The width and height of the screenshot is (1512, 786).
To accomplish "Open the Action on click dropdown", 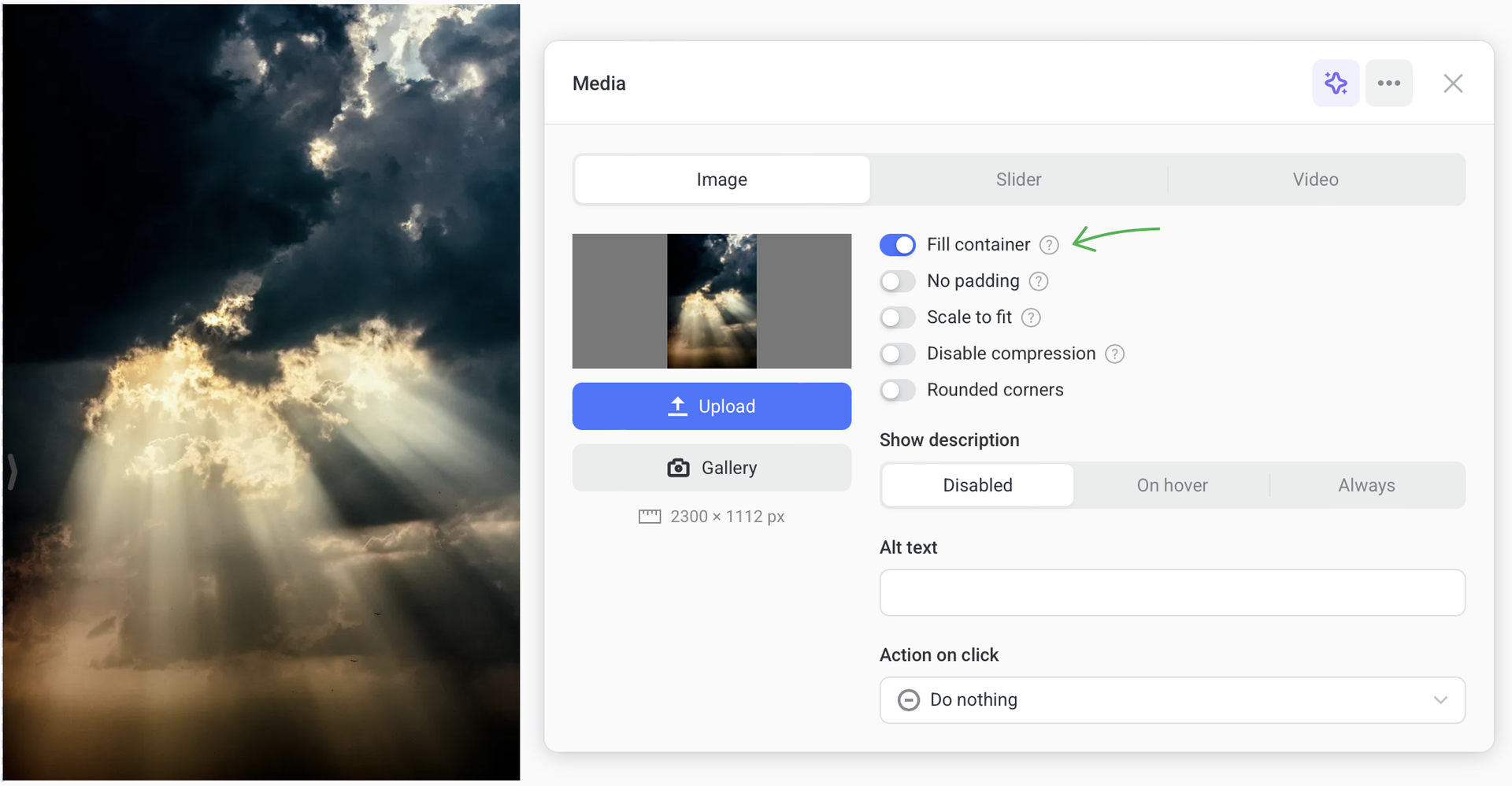I will 1171,699.
